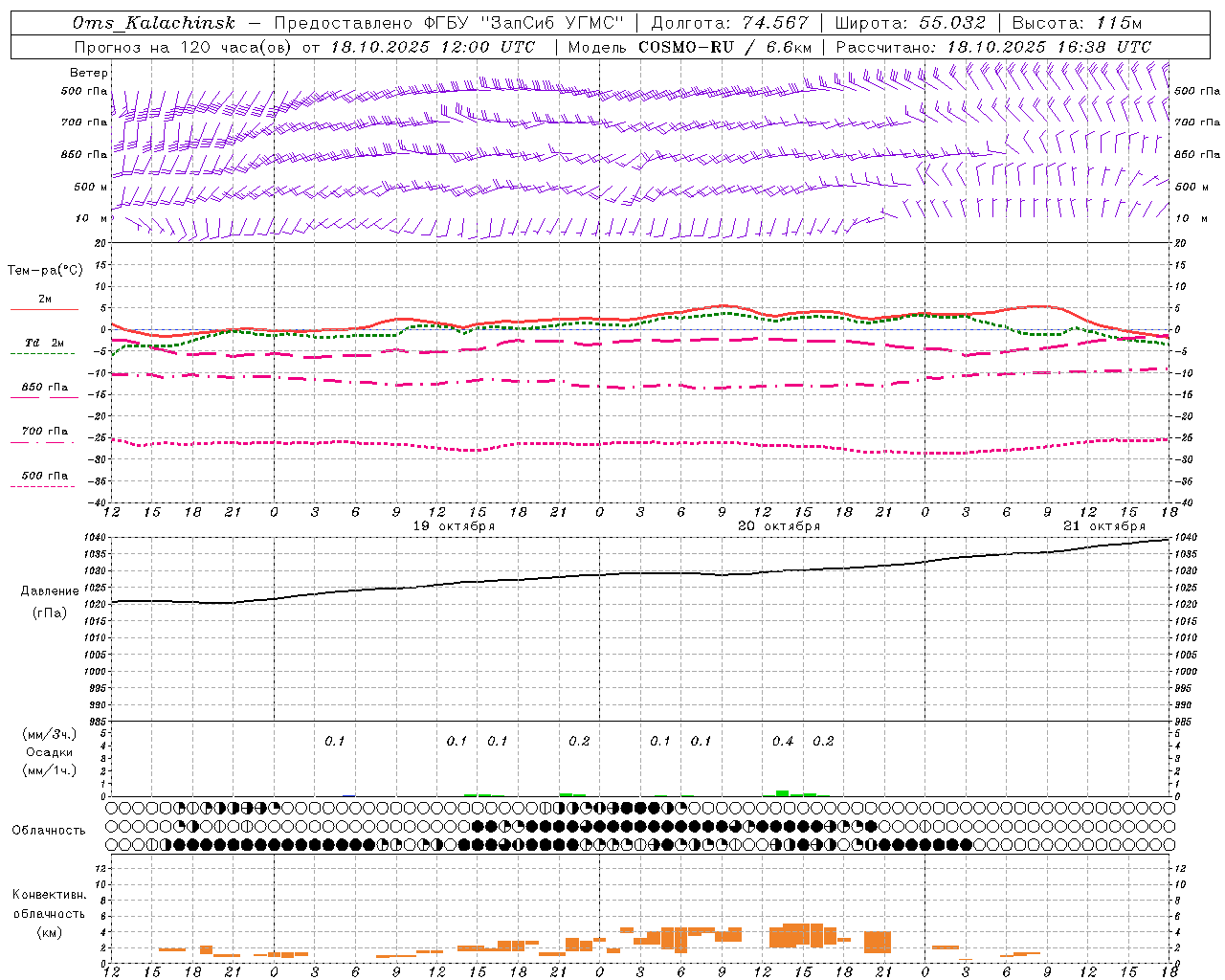Click the Осадки precipitation label
This screenshot has height=980, width=1225.
[50, 752]
